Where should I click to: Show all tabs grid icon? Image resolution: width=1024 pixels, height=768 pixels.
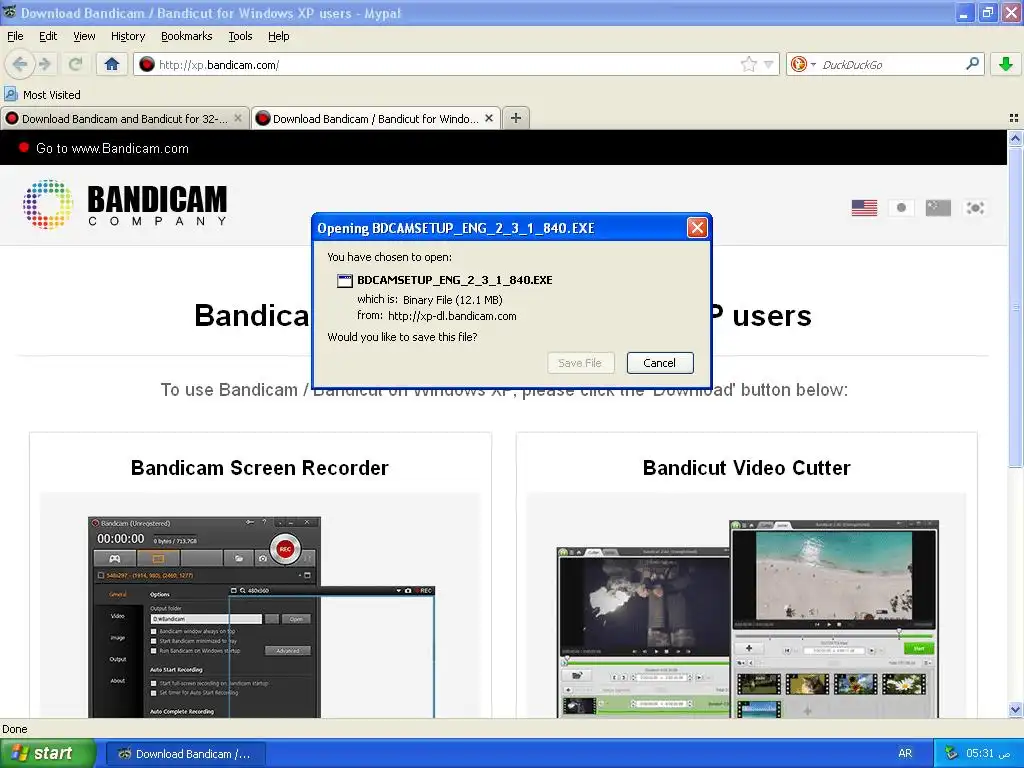(1014, 118)
